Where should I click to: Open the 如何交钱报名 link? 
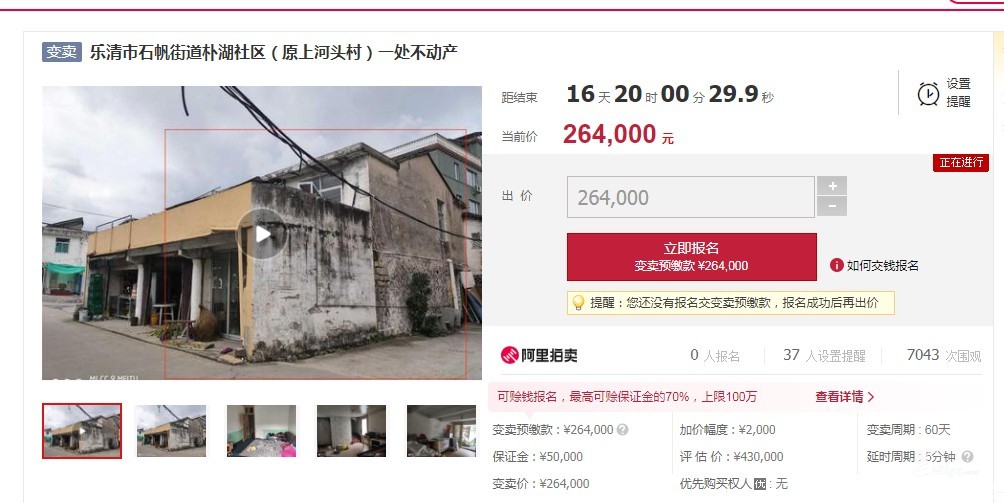tap(882, 266)
